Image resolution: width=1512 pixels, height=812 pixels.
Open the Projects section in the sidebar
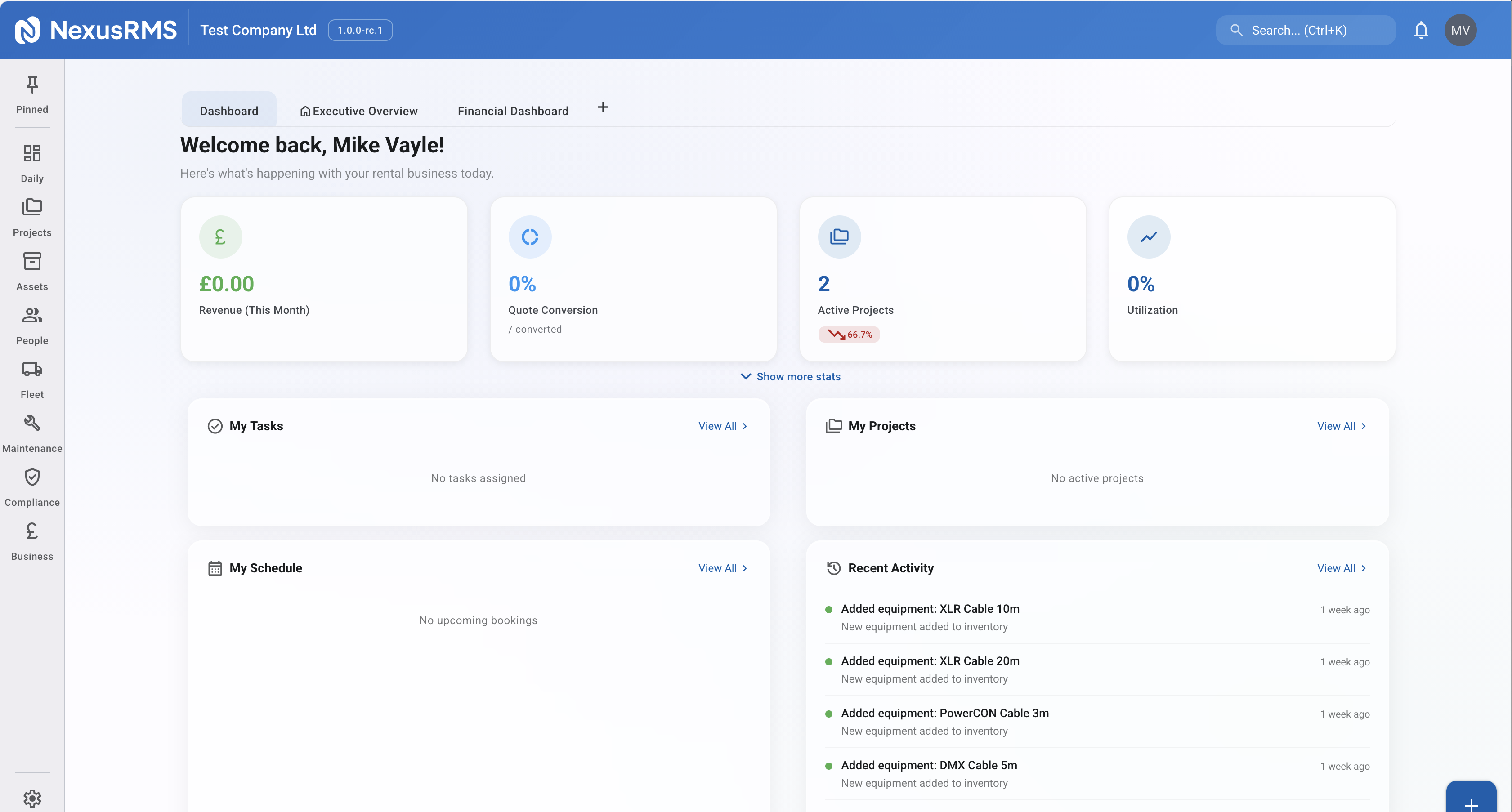(32, 217)
